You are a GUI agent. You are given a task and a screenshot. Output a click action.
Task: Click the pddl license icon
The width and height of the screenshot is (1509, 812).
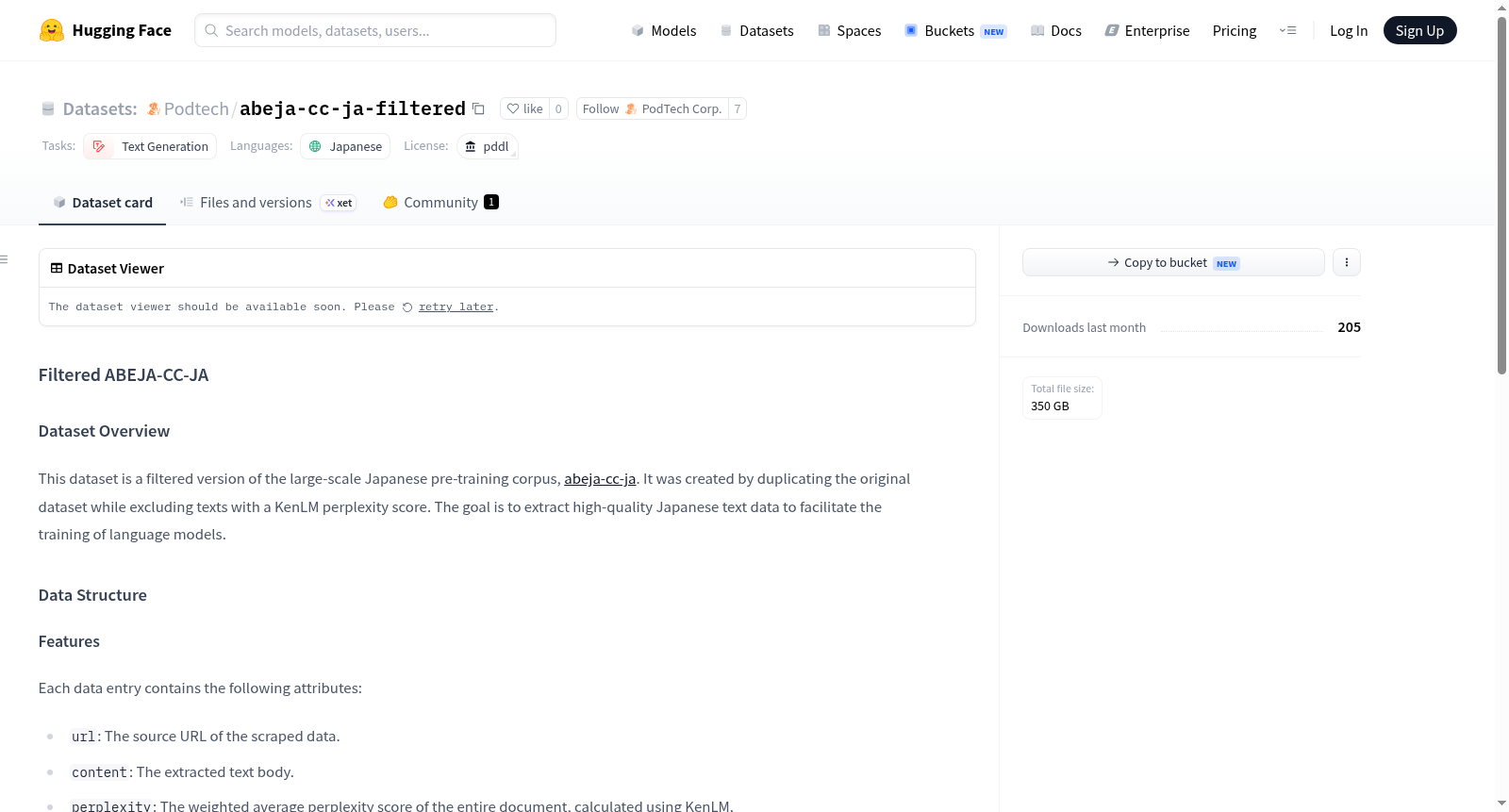pyautogui.click(x=471, y=146)
